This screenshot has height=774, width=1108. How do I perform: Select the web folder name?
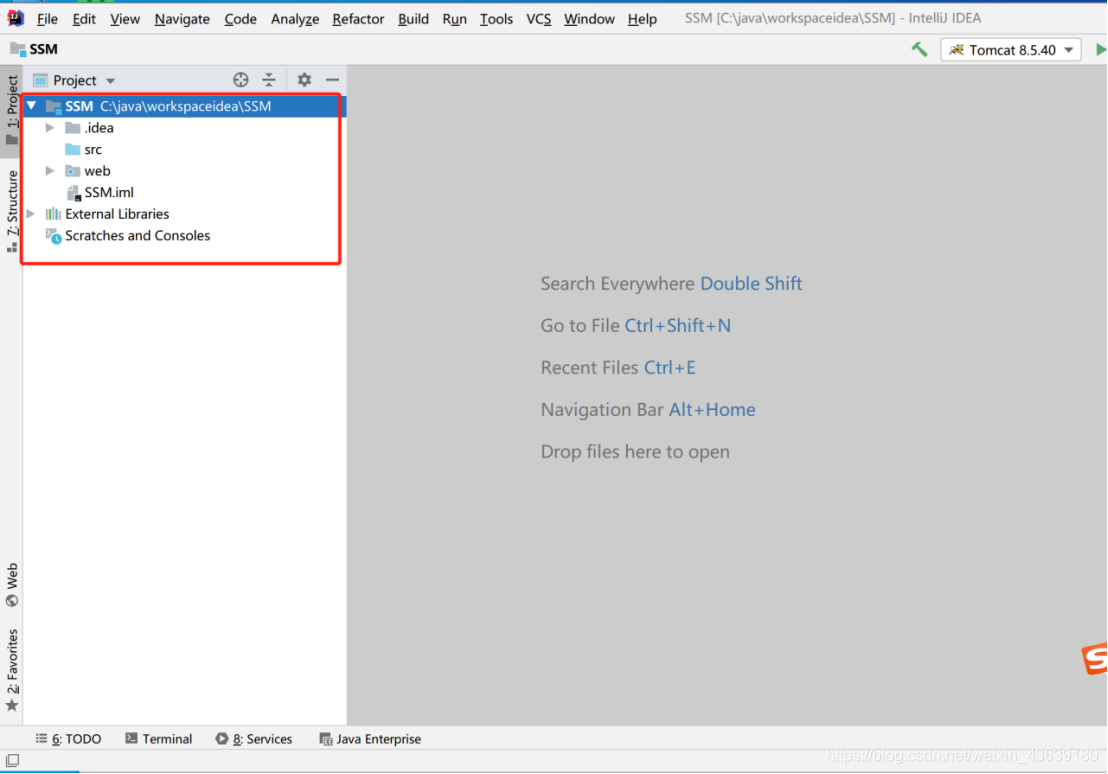[x=97, y=171]
